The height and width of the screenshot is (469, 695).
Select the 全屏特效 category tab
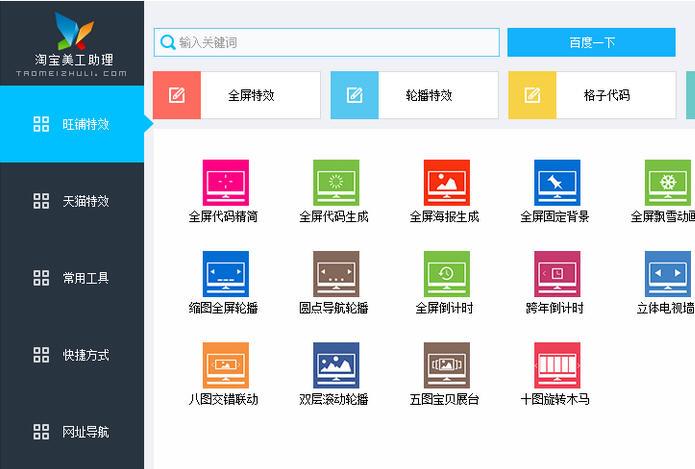(x=237, y=95)
